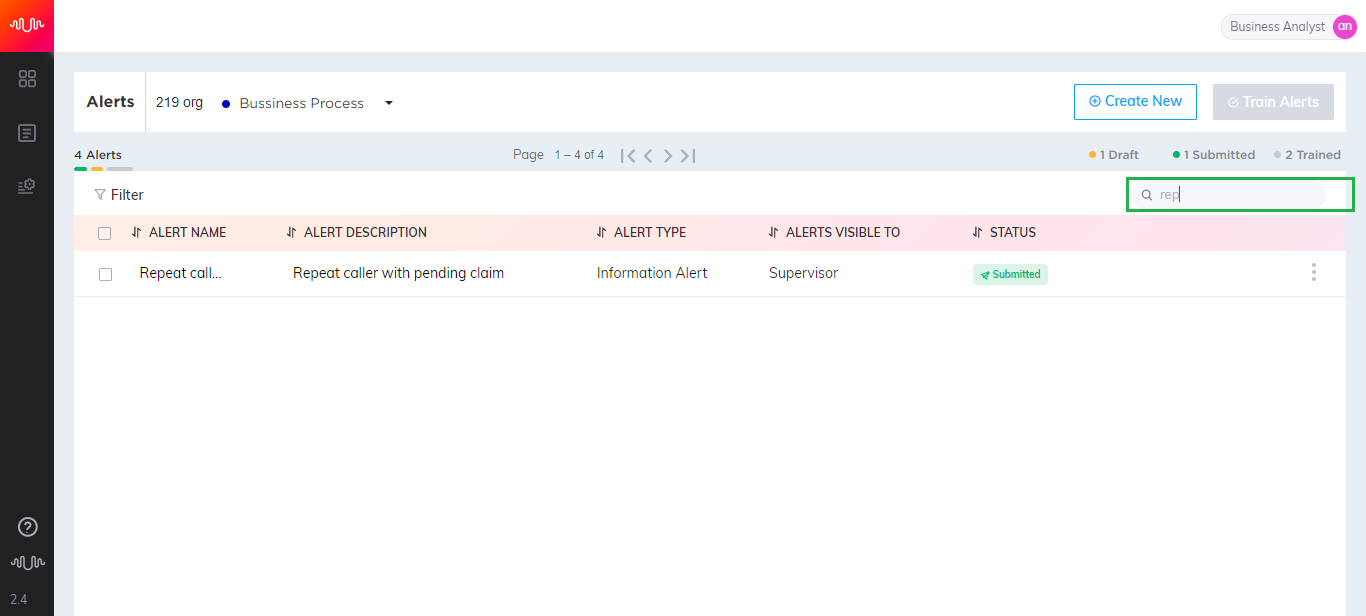The height and width of the screenshot is (616, 1366).
Task: Click the waveform logo in top-left corner
Action: click(27, 25)
